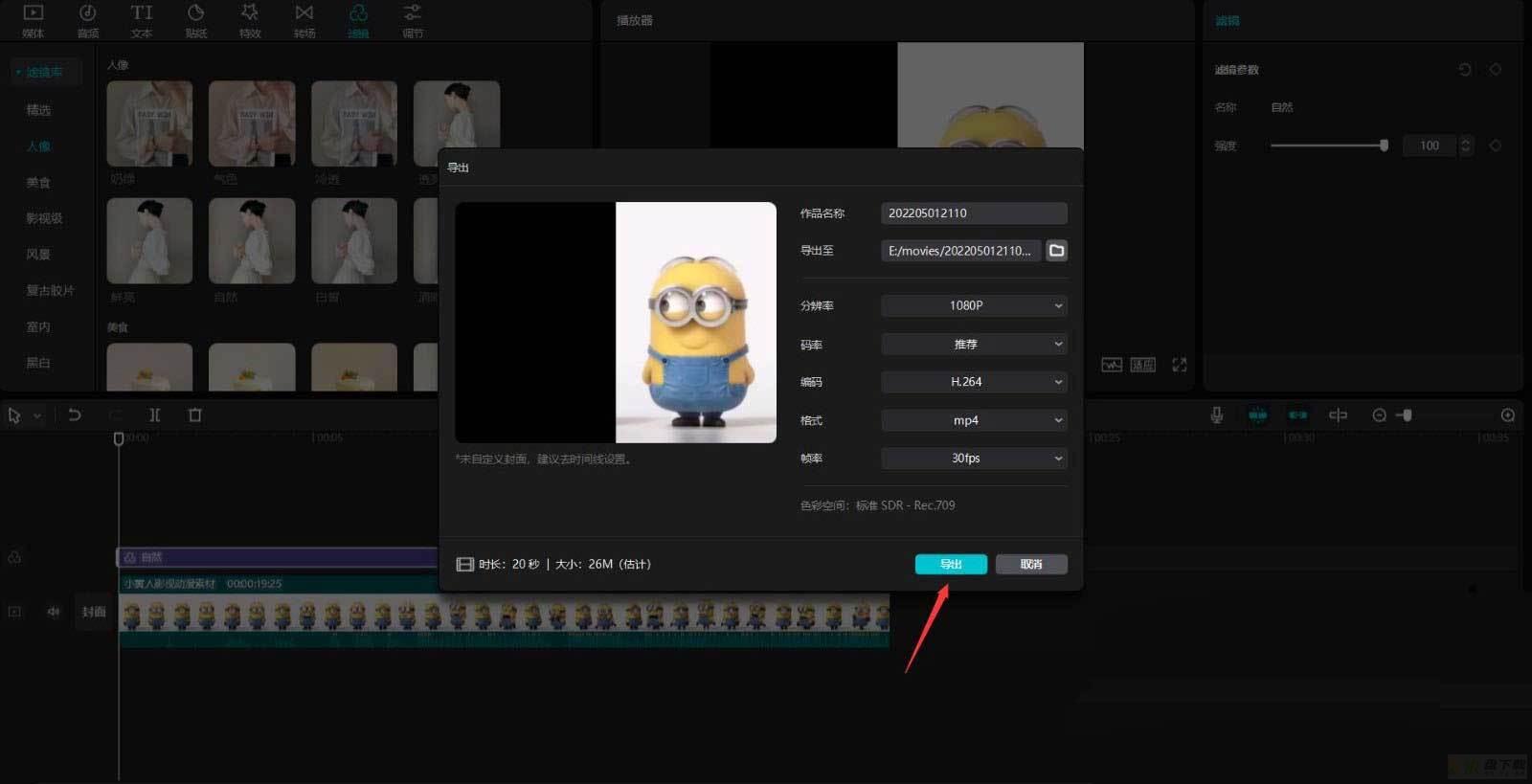1532x784 pixels.
Task: Select the 室内 filter category
Action: tap(38, 326)
